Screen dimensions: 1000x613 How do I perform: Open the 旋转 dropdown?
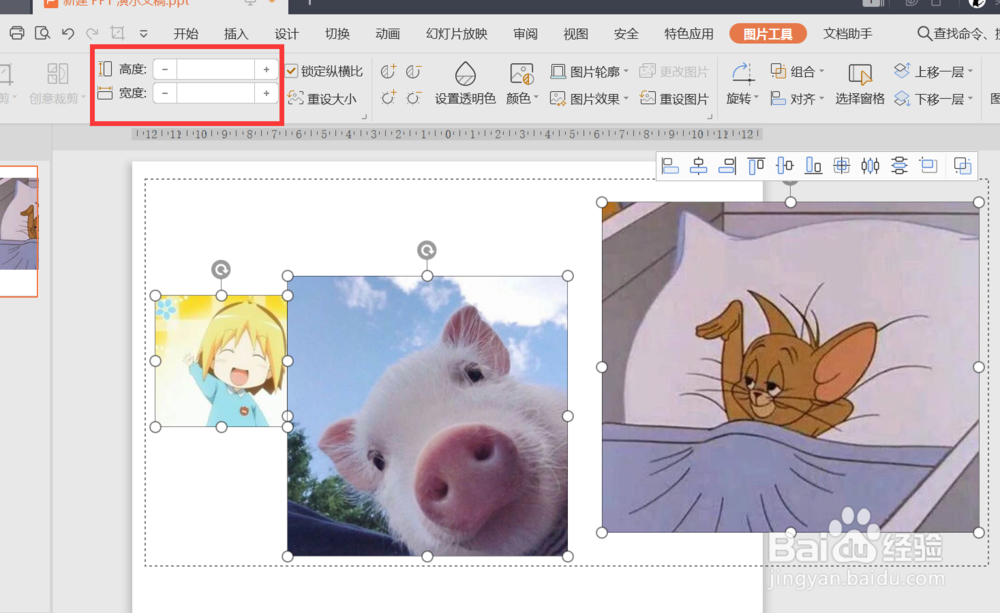point(742,83)
